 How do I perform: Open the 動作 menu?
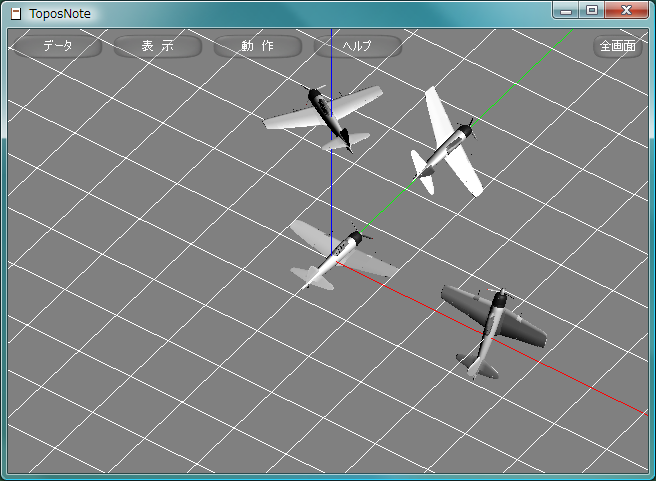click(257, 46)
